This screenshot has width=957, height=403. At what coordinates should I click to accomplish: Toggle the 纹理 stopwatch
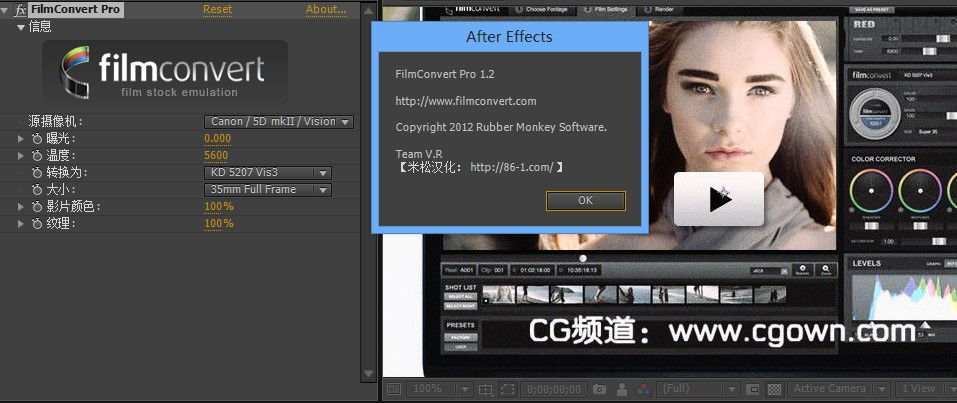(x=37, y=224)
